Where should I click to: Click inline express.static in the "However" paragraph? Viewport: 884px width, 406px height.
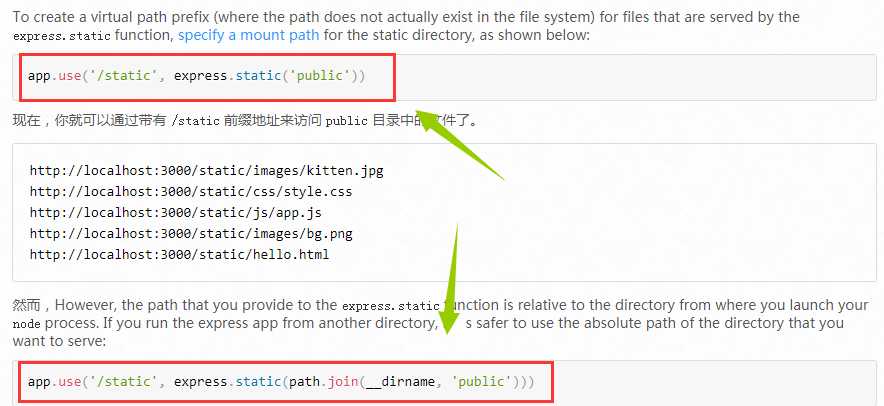coord(390,306)
